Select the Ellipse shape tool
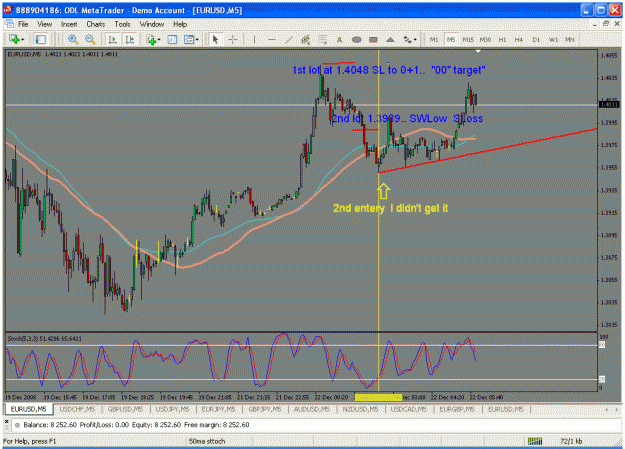The width and height of the screenshot is (625, 449). pos(357,39)
